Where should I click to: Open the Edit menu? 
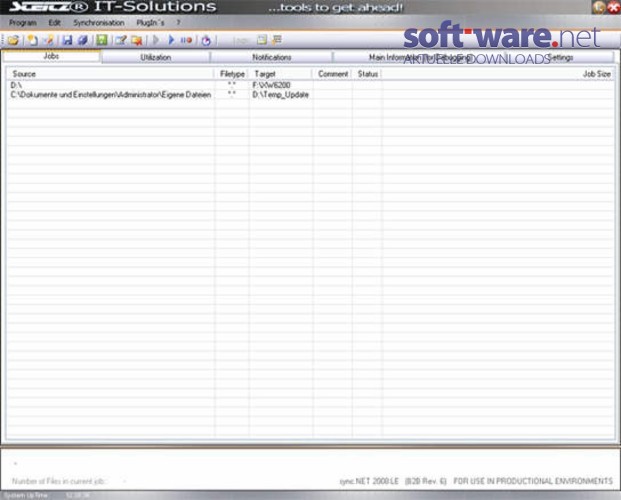click(55, 23)
